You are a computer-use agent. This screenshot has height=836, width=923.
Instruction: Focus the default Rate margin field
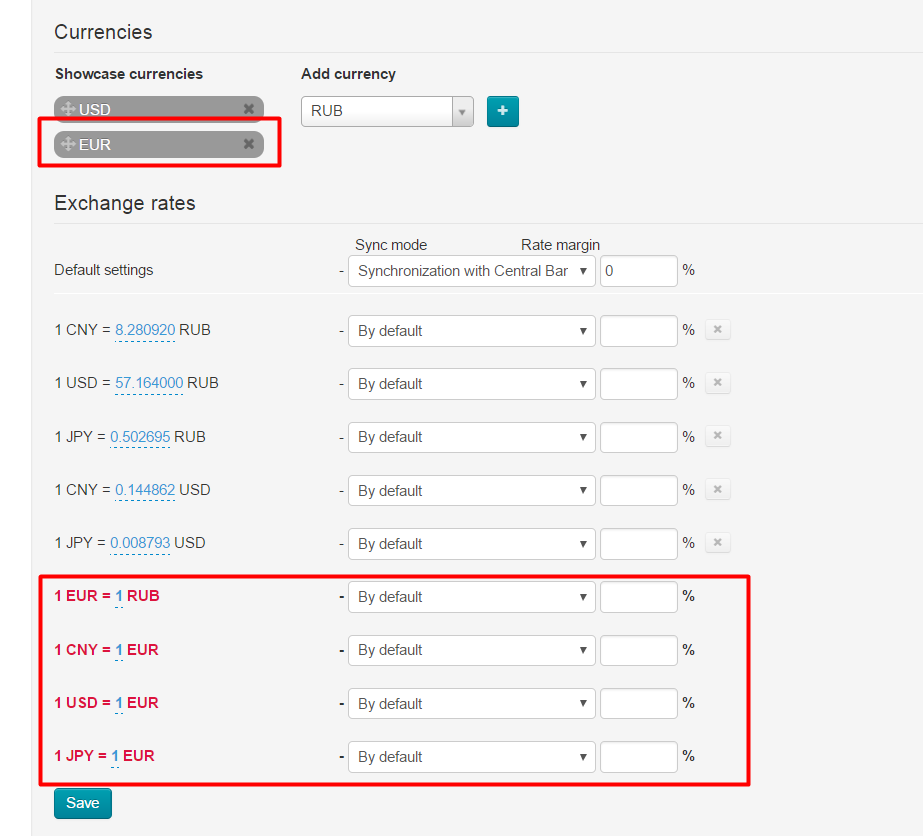[639, 271]
